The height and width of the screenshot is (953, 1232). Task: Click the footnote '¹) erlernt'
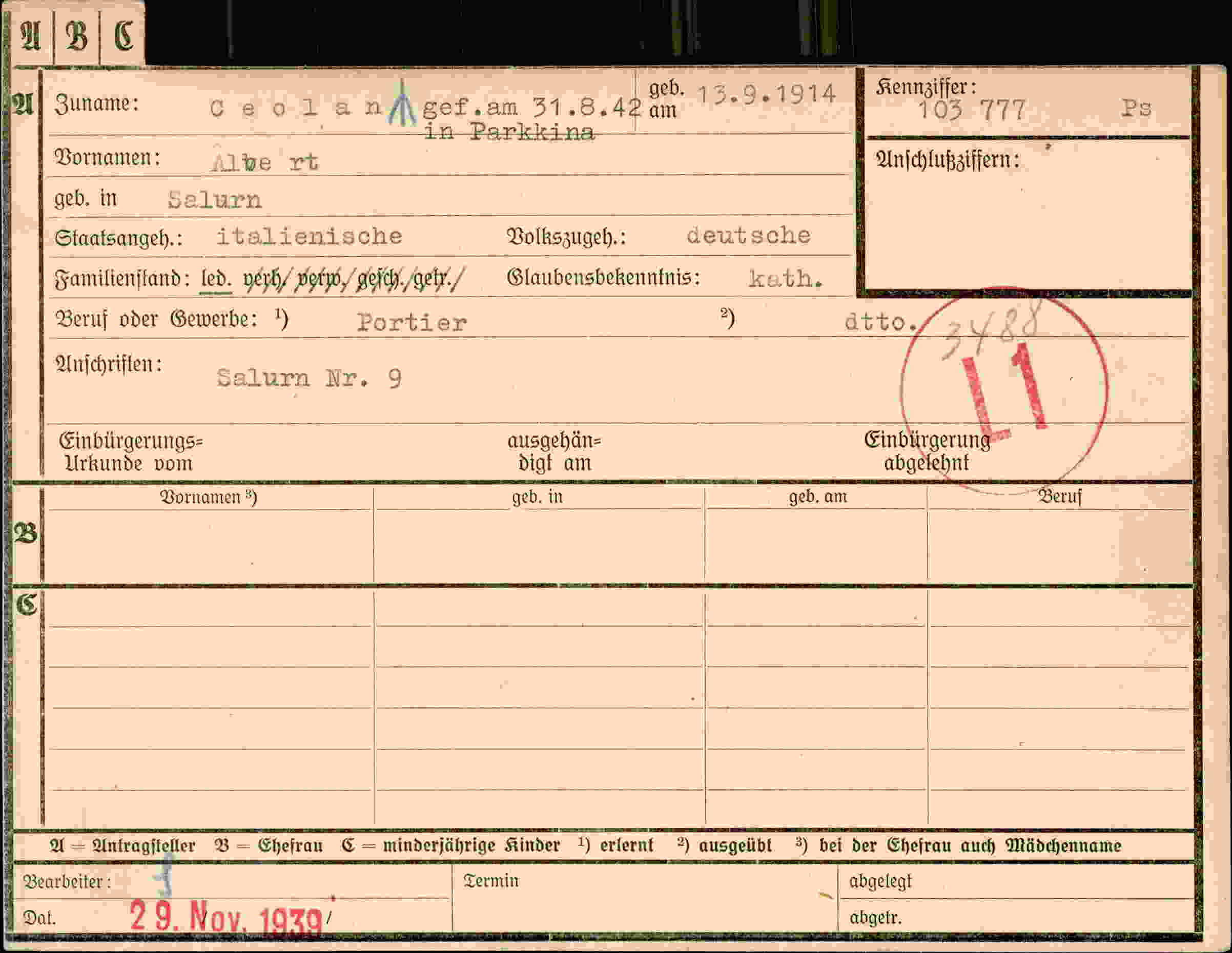(616, 846)
